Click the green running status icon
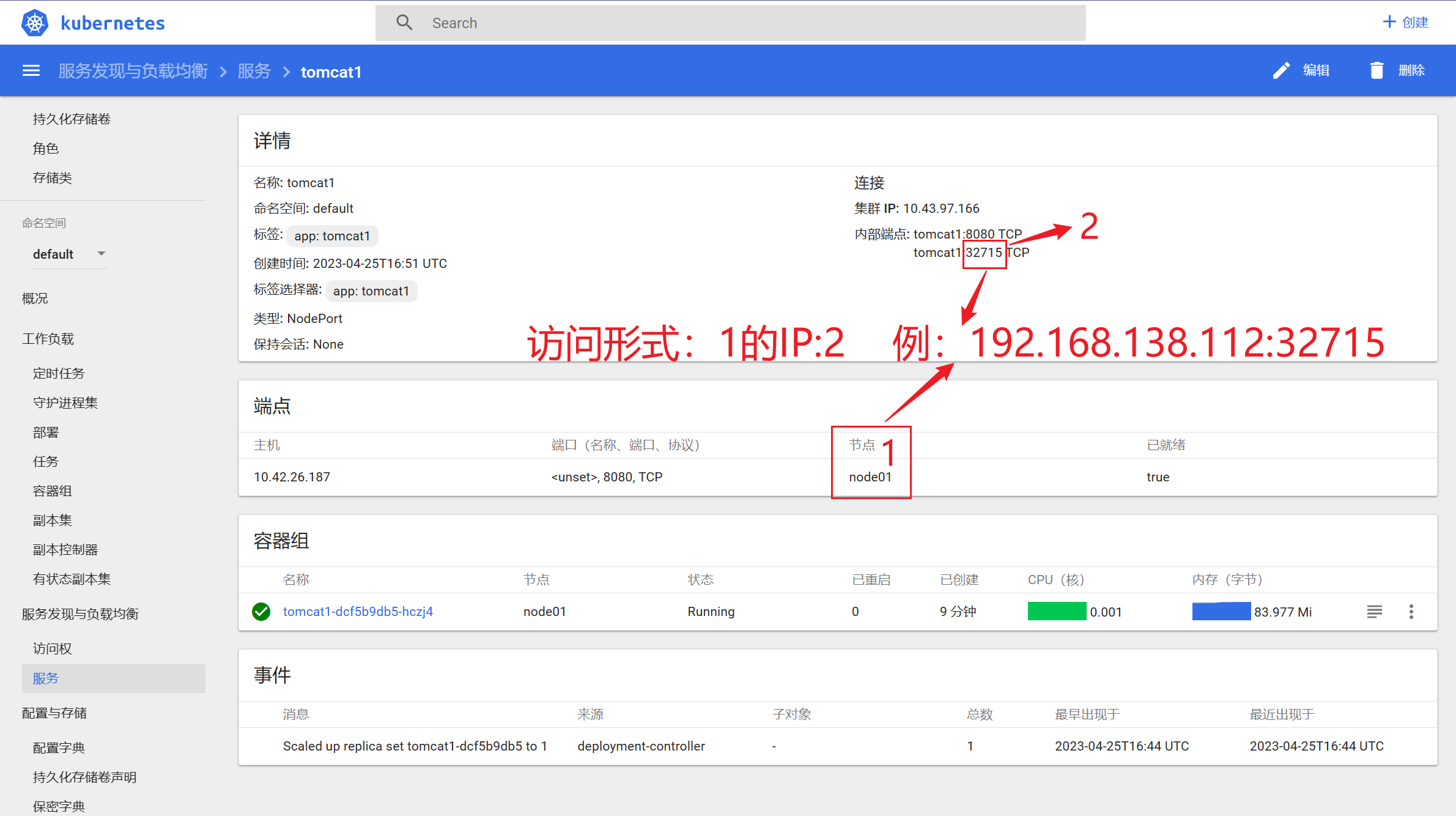 point(261,611)
